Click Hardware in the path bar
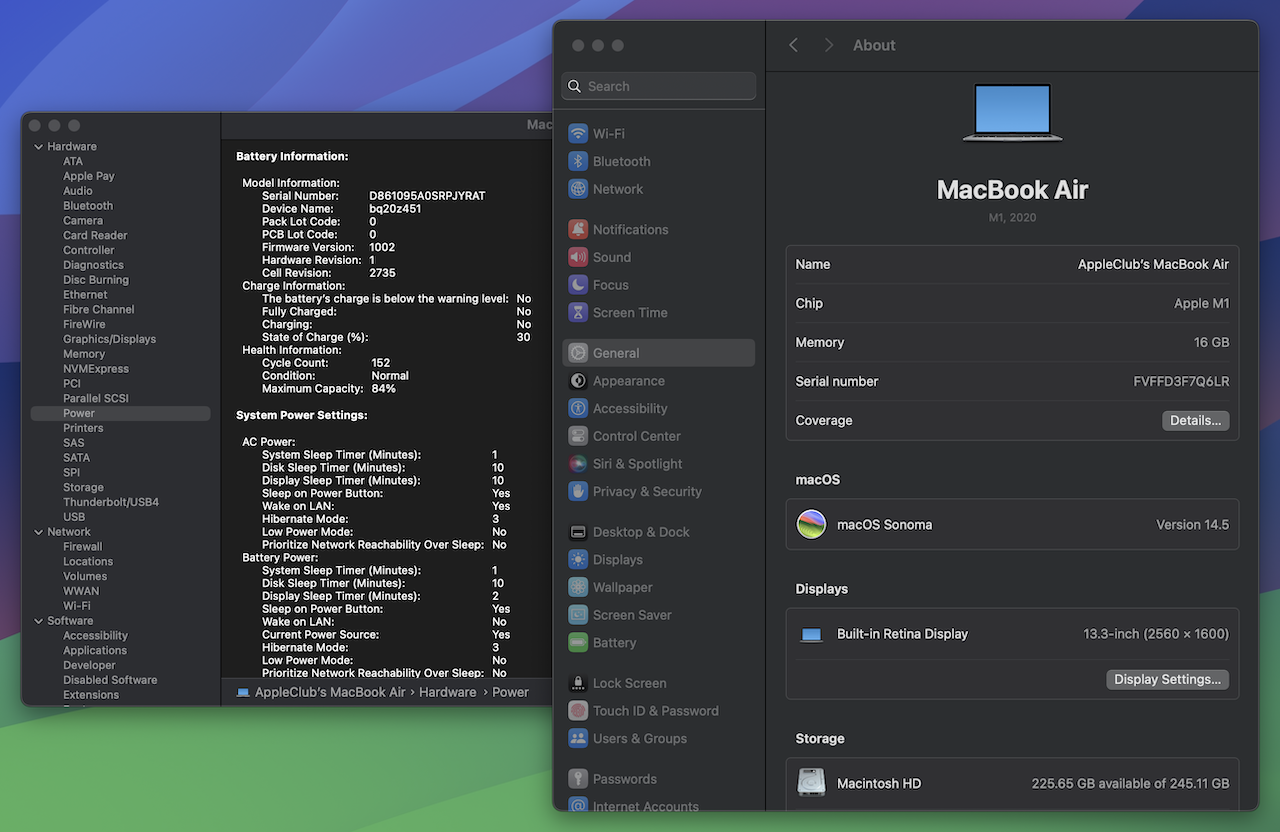1280x832 pixels. tap(448, 692)
